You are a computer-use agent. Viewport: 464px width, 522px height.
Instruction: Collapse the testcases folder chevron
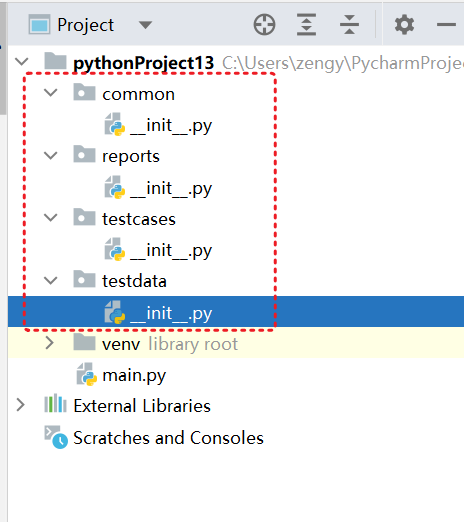coord(51,218)
